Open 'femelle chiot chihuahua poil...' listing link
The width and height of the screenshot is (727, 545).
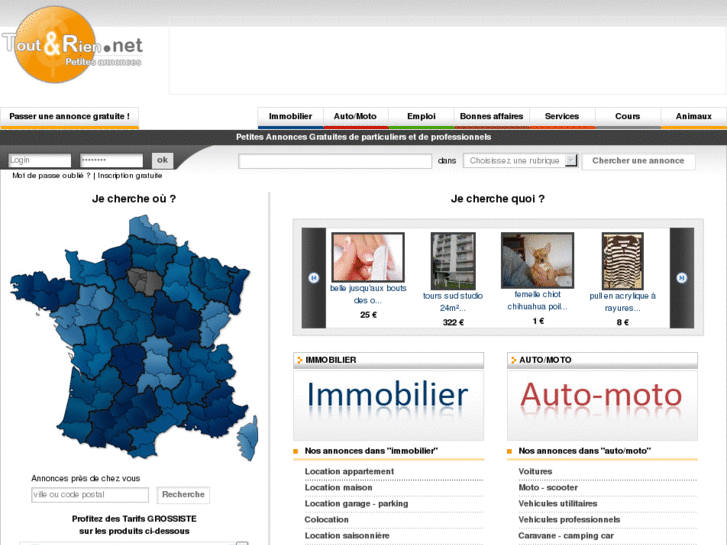tap(537, 301)
